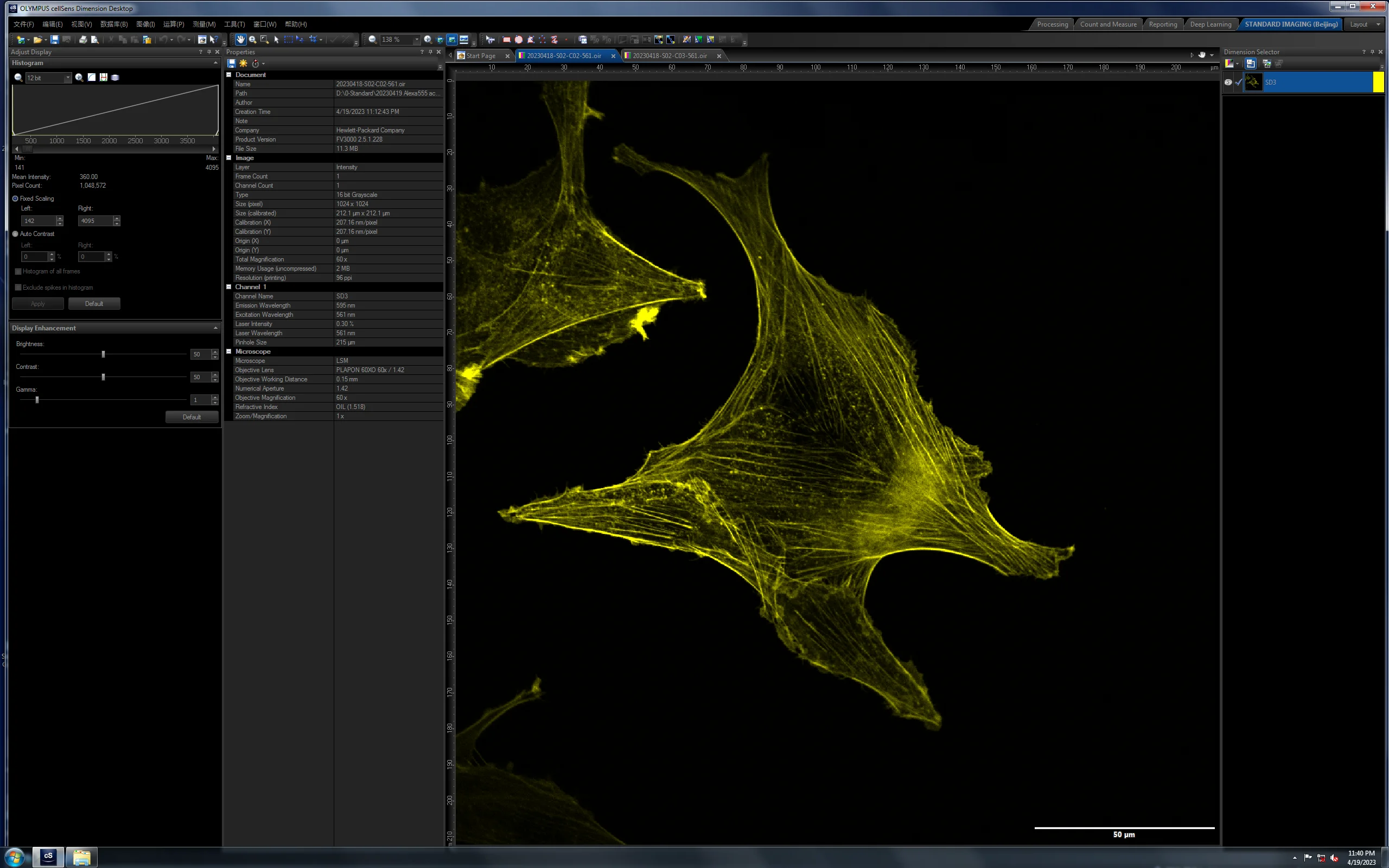The height and width of the screenshot is (868, 1389).
Task: Close the Start Page tab
Action: click(x=507, y=56)
